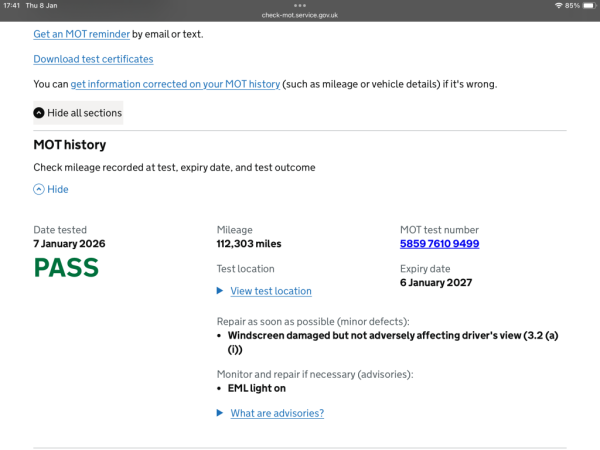Open get information corrected on your MOT history
Image resolution: width=600 pixels, height=450 pixels.
175,84
